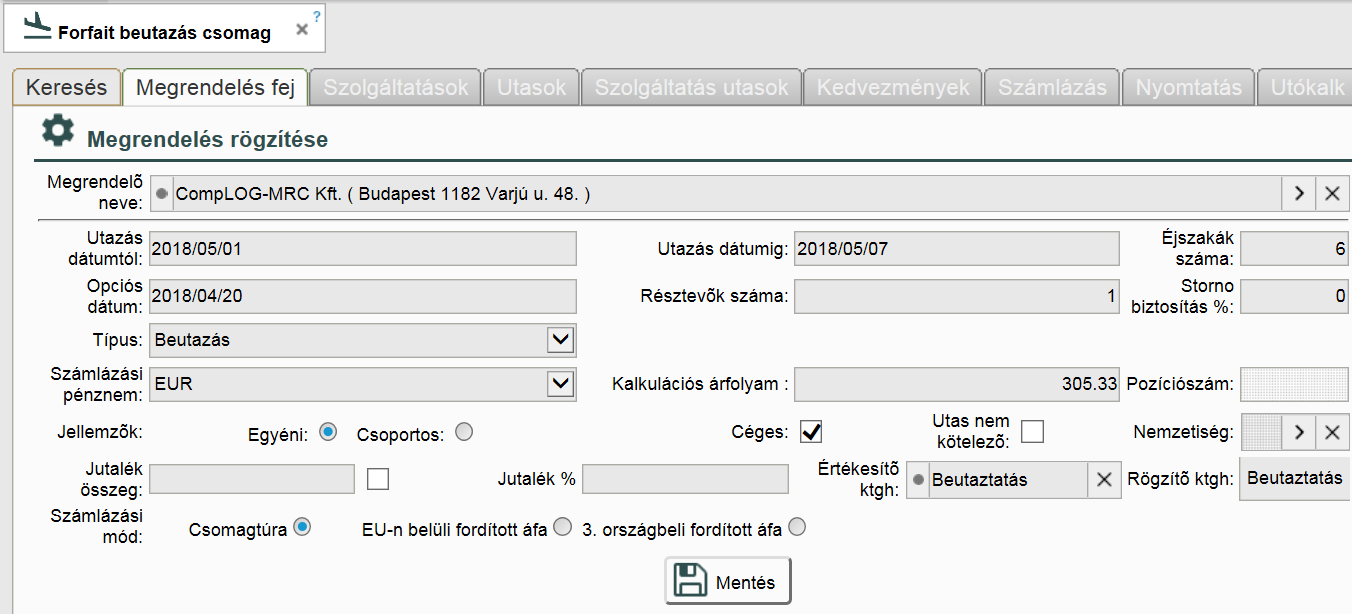Expand the Típus dropdown showing Beutazás
The height and width of the screenshot is (614, 1352).
561,340
